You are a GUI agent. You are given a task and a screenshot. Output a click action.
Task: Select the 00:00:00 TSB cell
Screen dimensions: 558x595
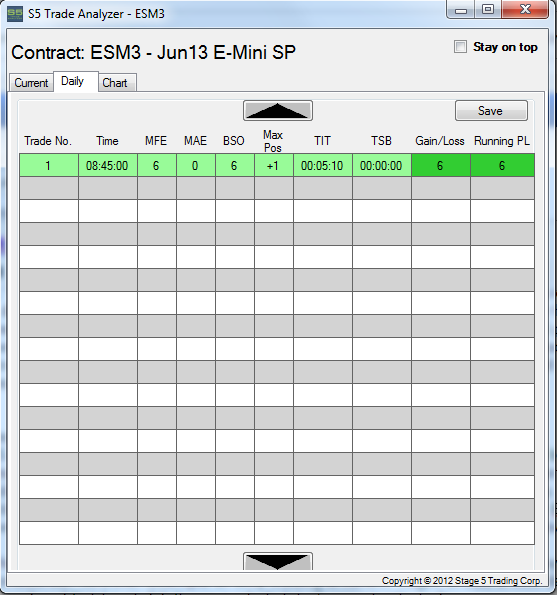tap(382, 165)
